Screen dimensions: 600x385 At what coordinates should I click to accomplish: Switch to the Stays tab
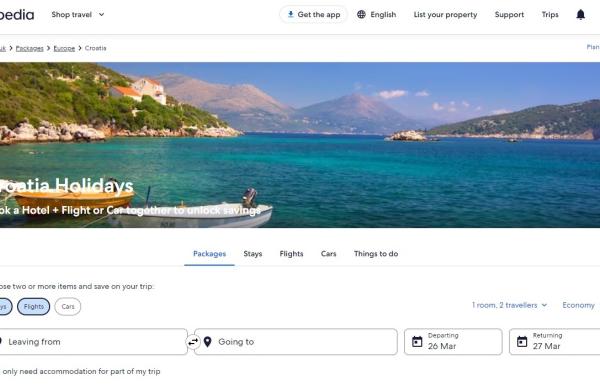coord(253,254)
